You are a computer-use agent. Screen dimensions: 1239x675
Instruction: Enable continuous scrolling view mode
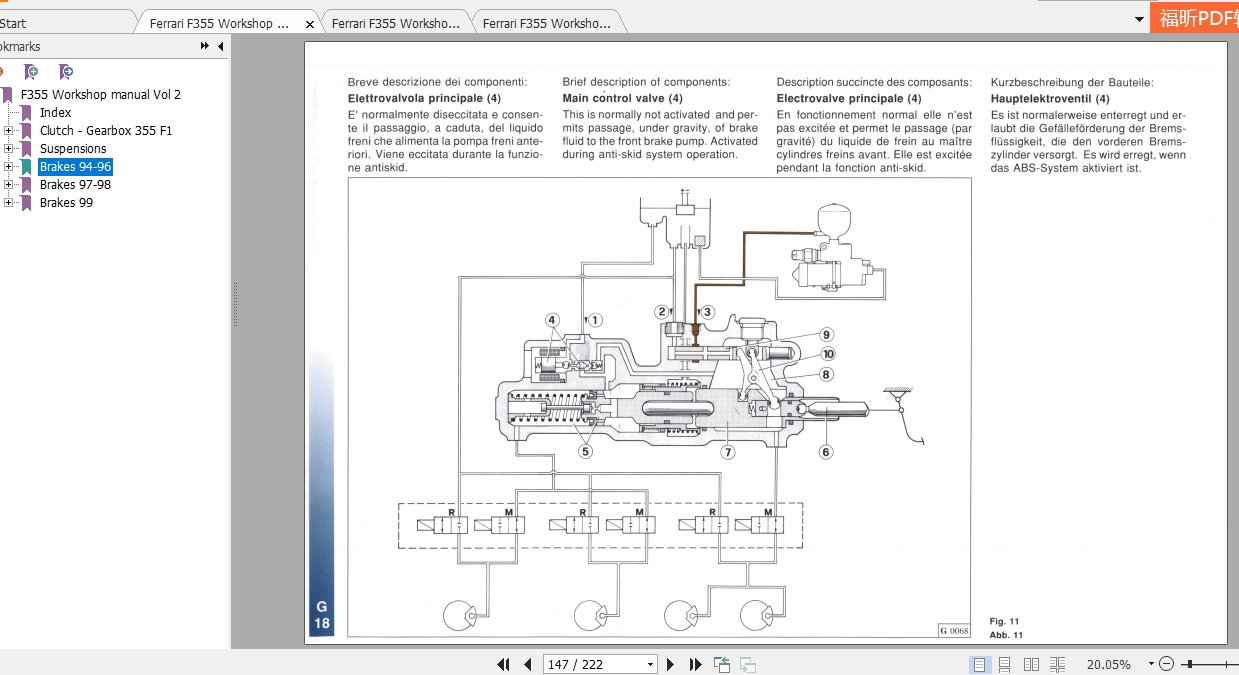coord(1004,663)
